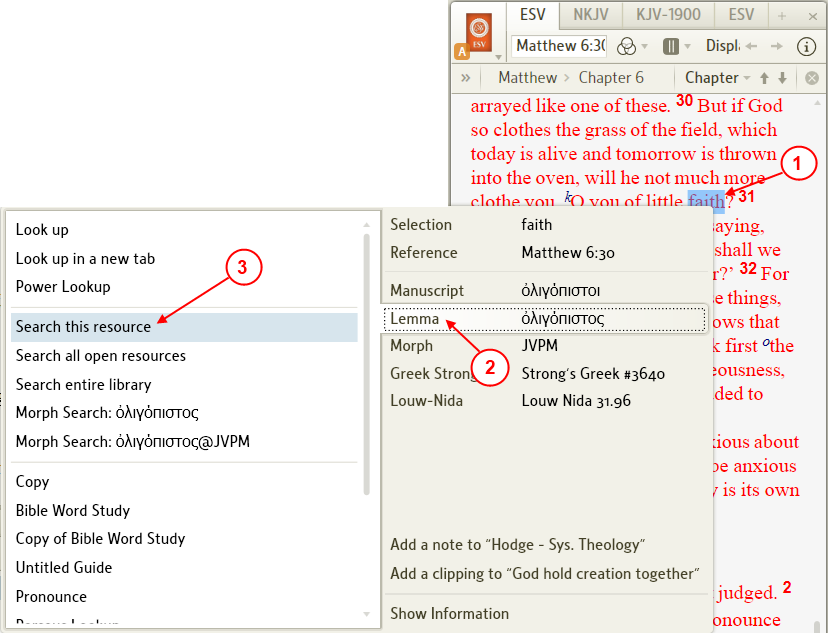This screenshot has height=633, width=828.
Task: Go back with the left arrow
Action: click(751, 46)
